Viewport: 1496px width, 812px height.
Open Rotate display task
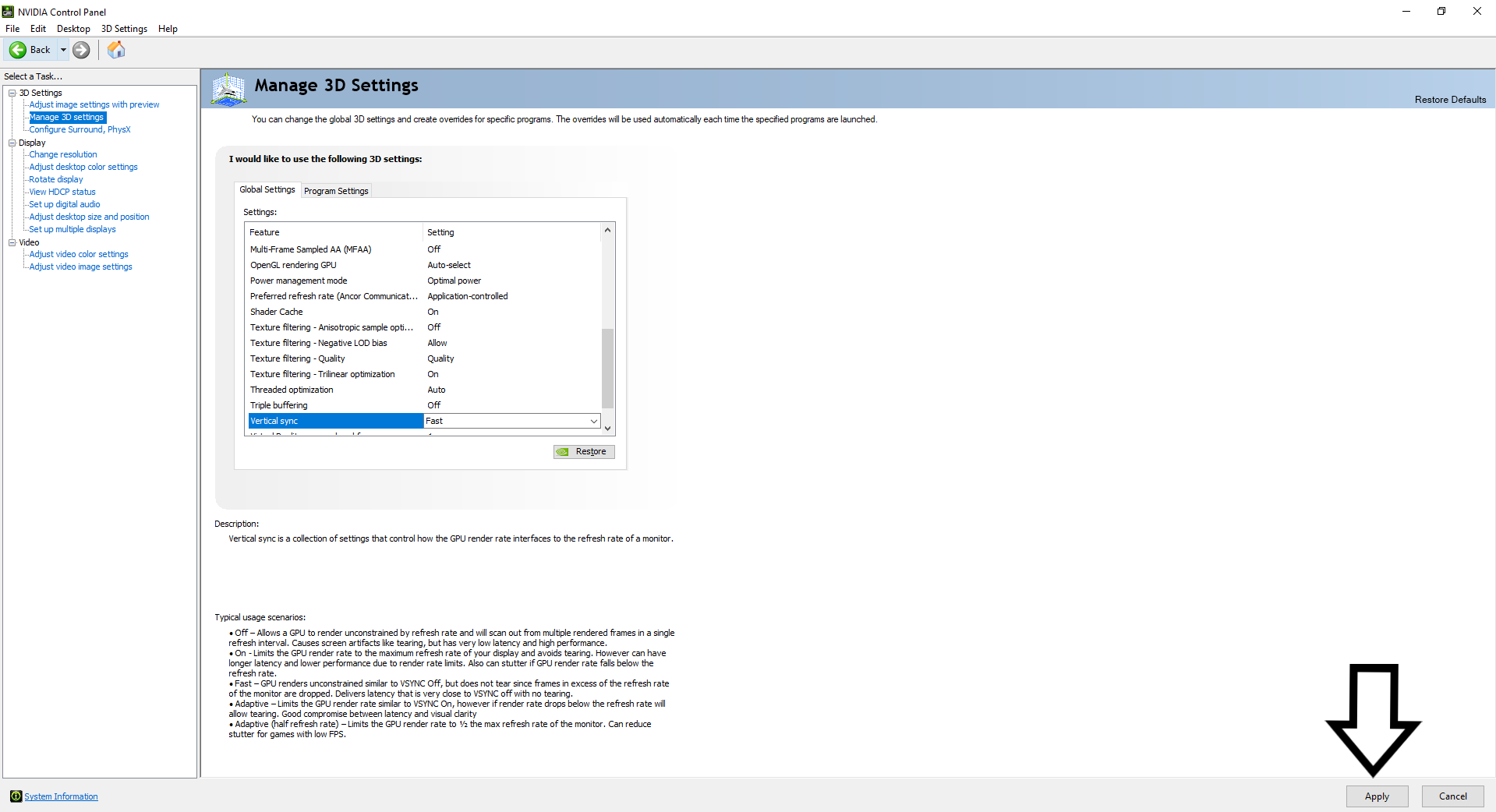[56, 179]
